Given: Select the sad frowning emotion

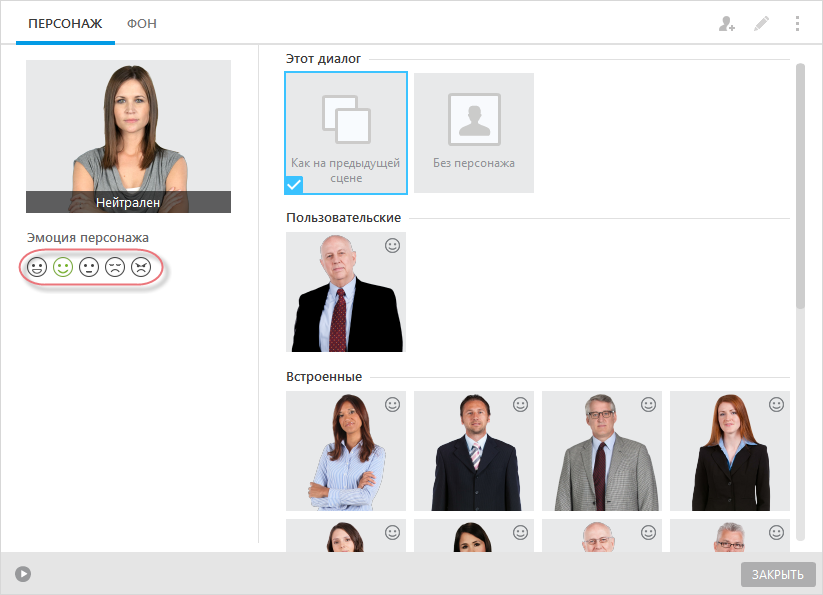Looking at the screenshot, I should pos(115,267).
